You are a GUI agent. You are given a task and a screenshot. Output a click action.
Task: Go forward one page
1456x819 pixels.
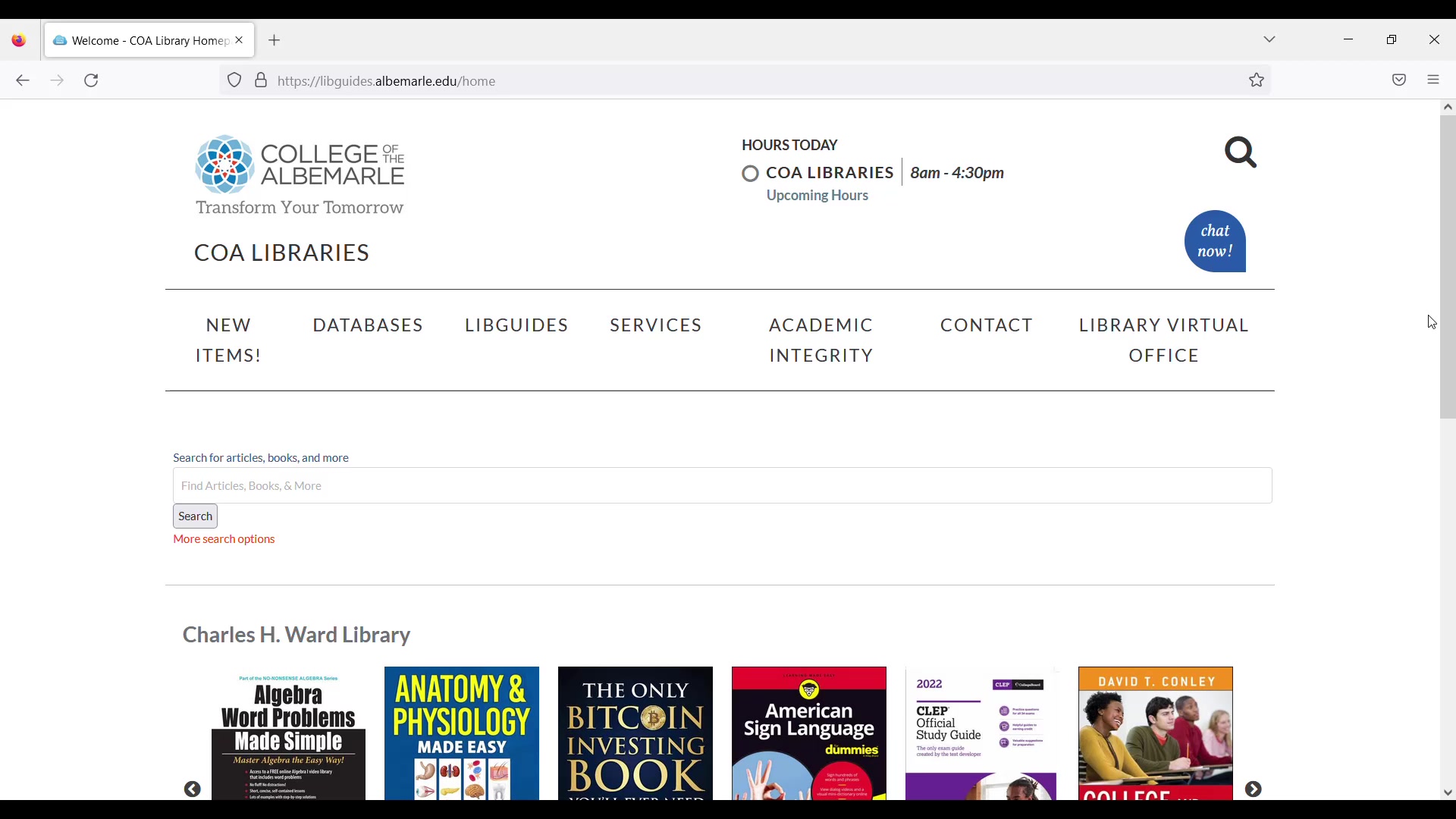58,81
